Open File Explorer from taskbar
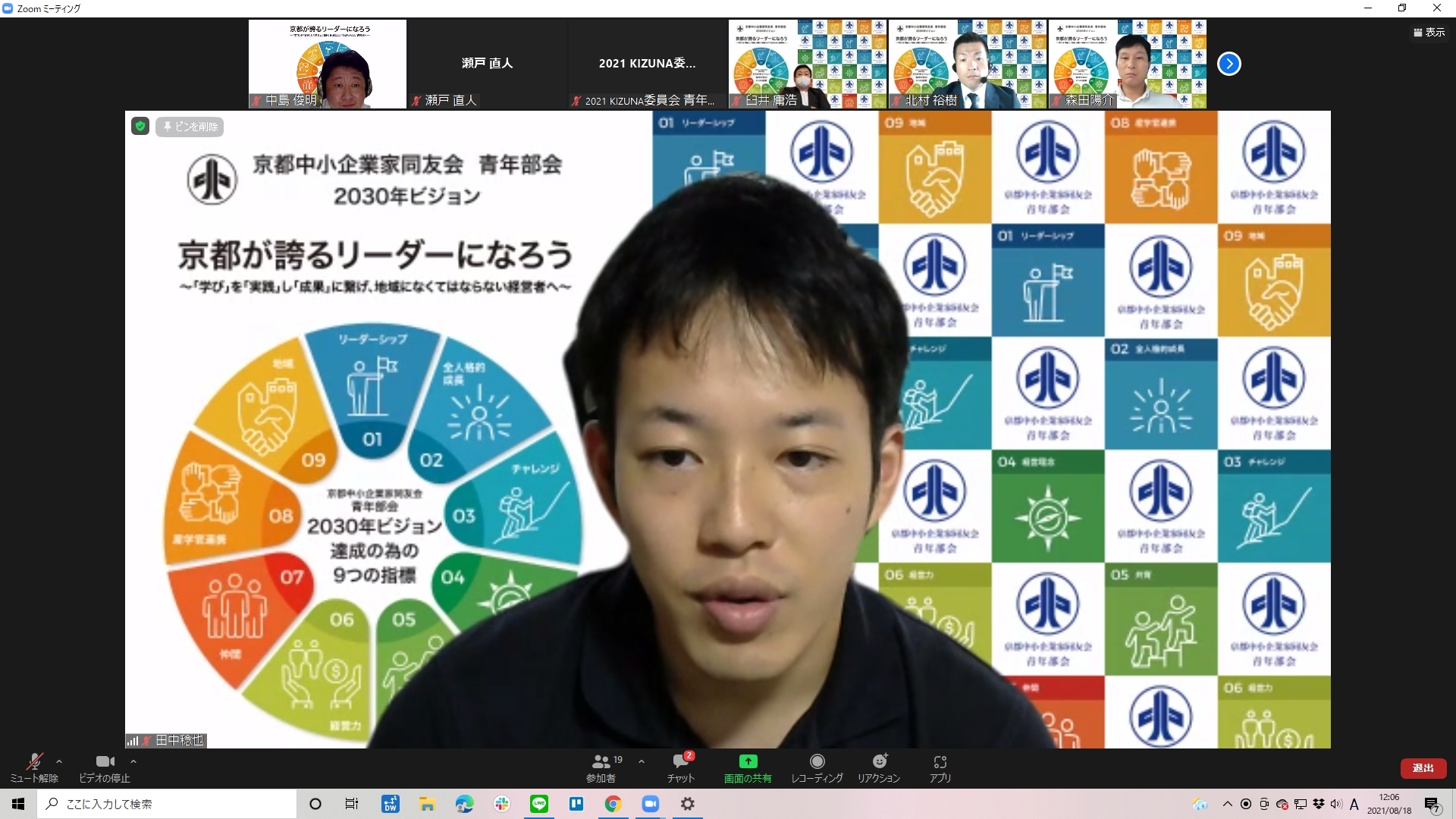1456x819 pixels. [427, 804]
